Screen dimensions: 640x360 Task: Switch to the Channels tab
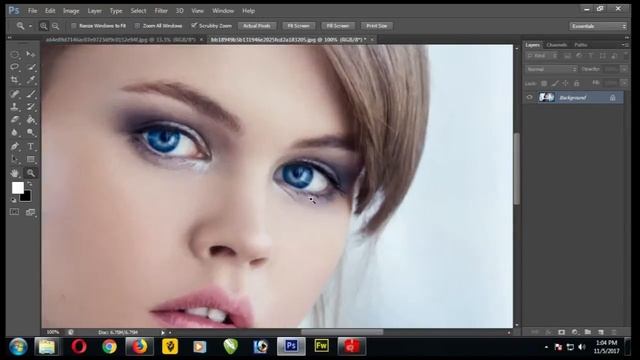coord(557,45)
